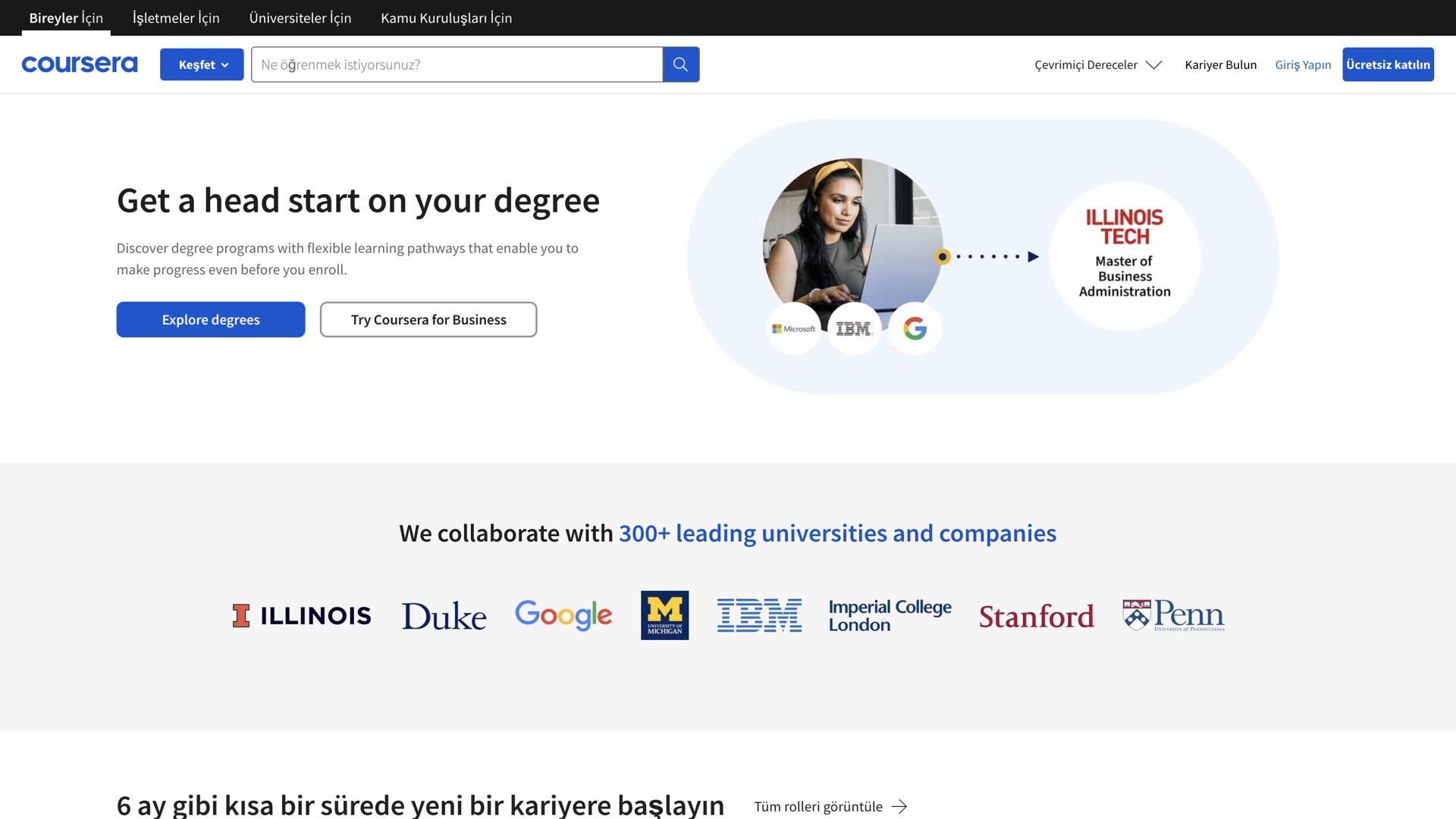Open the Ücretsiz katılın signup button

coord(1388,64)
